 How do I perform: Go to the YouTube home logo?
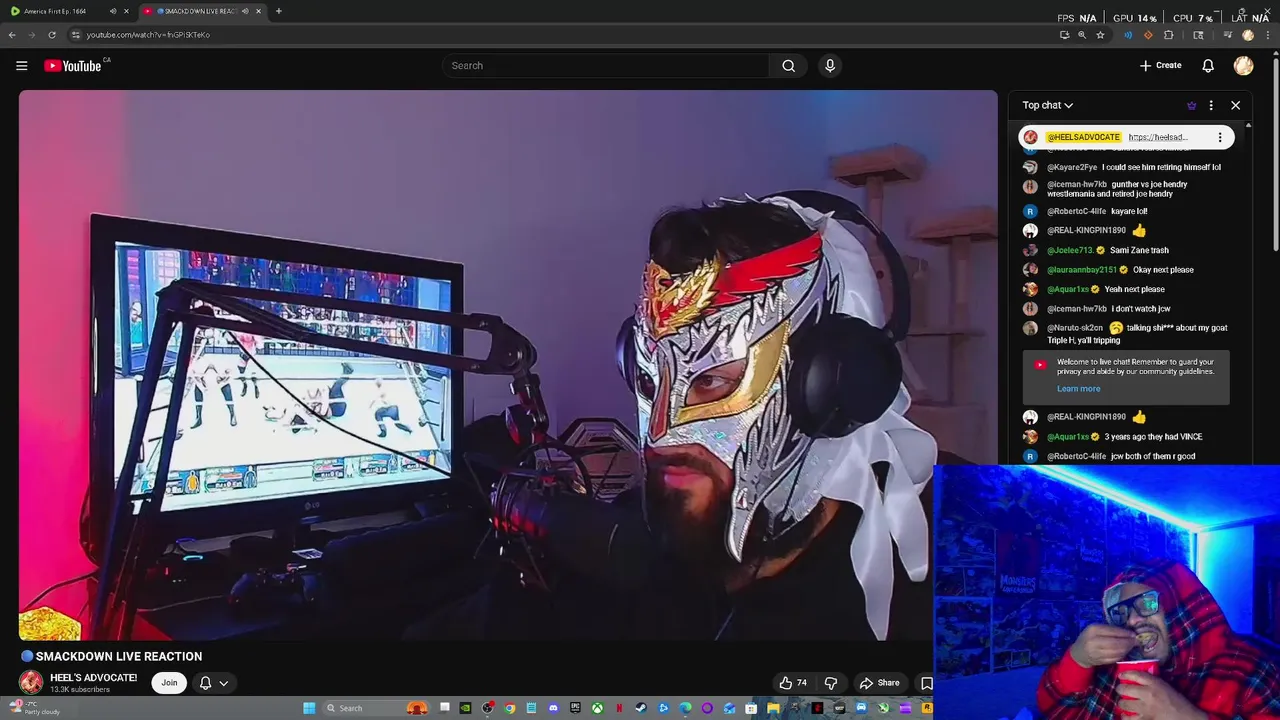click(x=73, y=66)
